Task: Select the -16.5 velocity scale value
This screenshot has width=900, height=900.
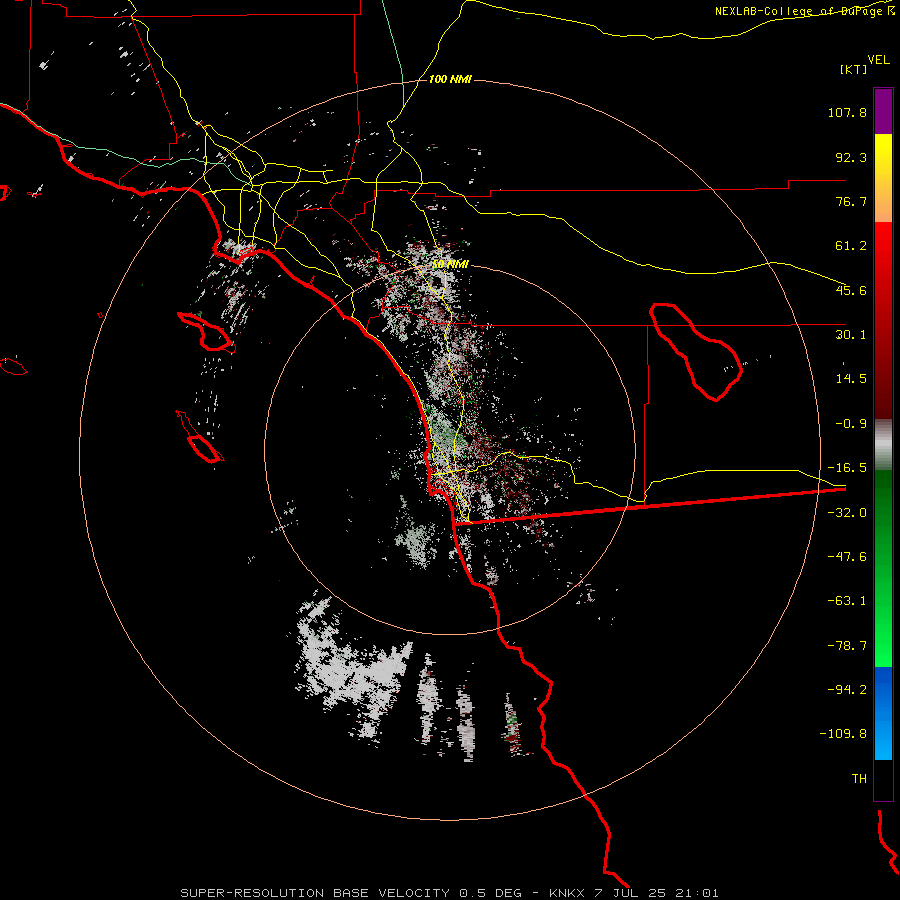Action: 847,468
